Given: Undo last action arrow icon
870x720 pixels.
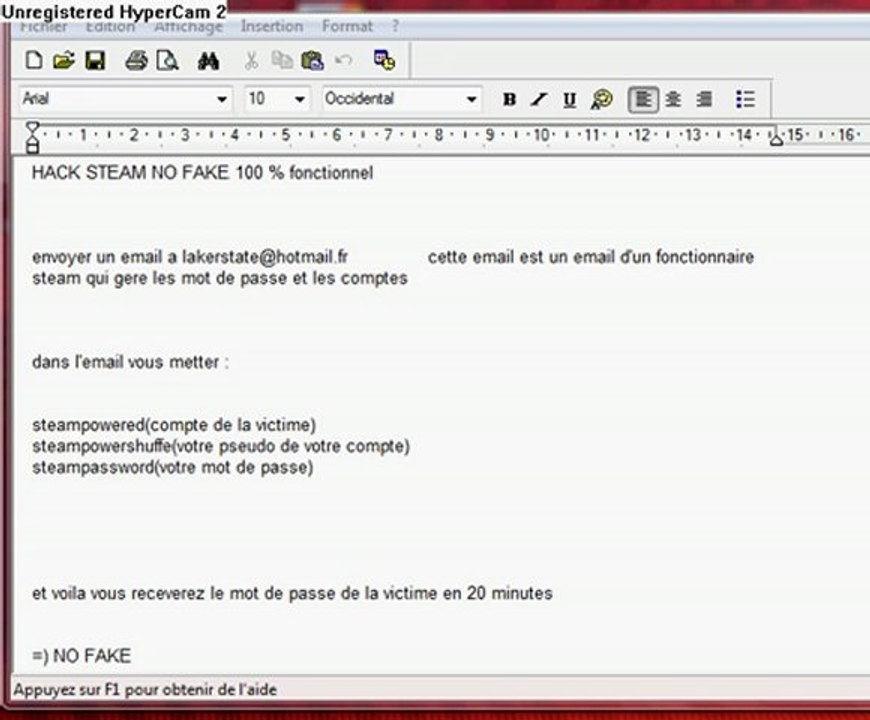Looking at the screenshot, I should (x=344, y=60).
